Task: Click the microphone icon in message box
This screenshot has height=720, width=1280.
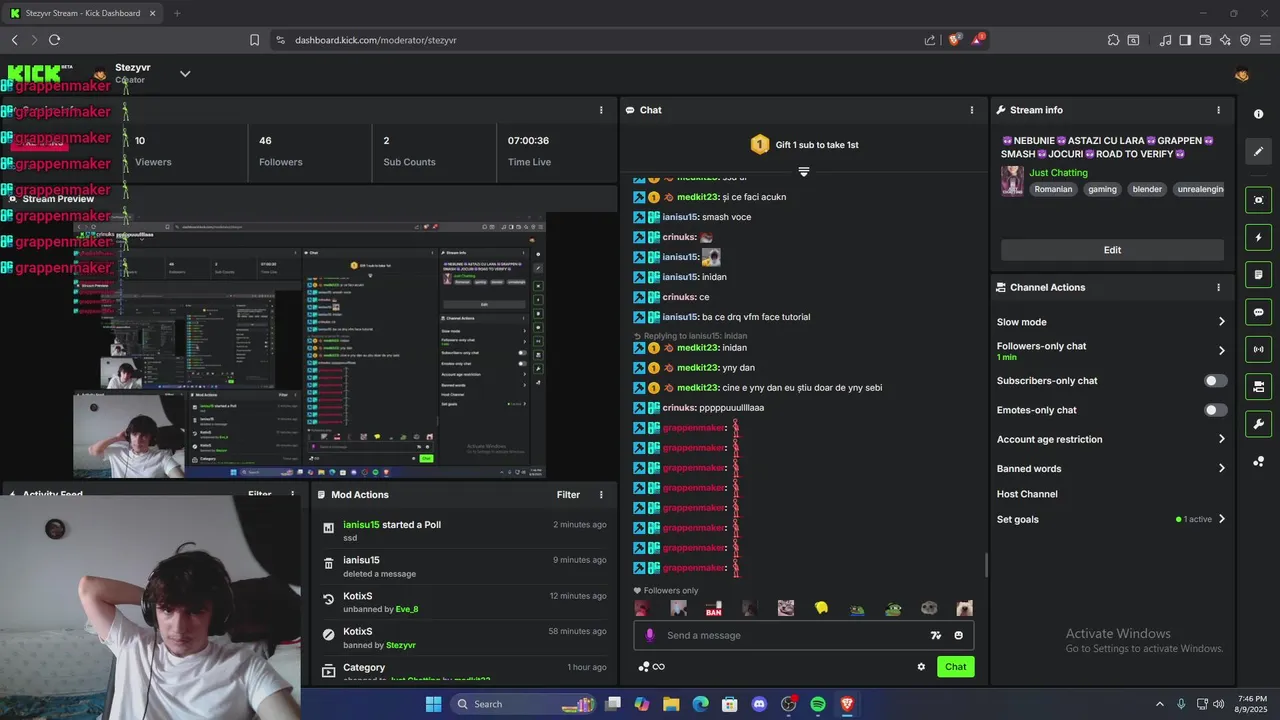Action: coord(650,635)
